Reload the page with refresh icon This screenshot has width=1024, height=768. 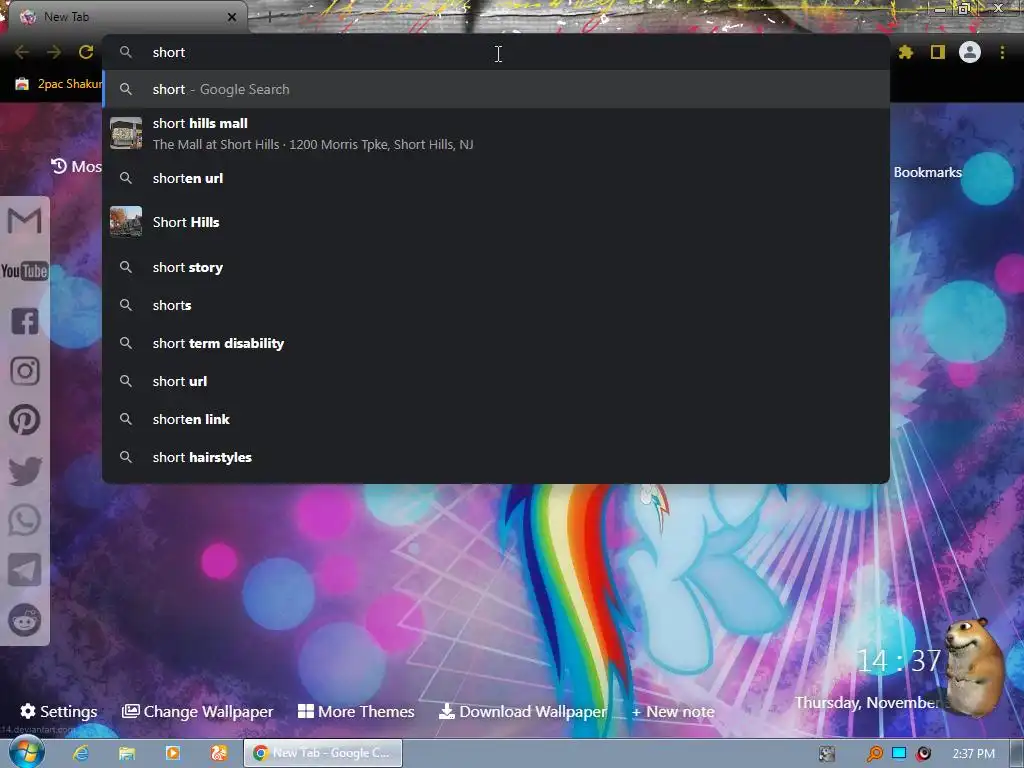point(86,52)
